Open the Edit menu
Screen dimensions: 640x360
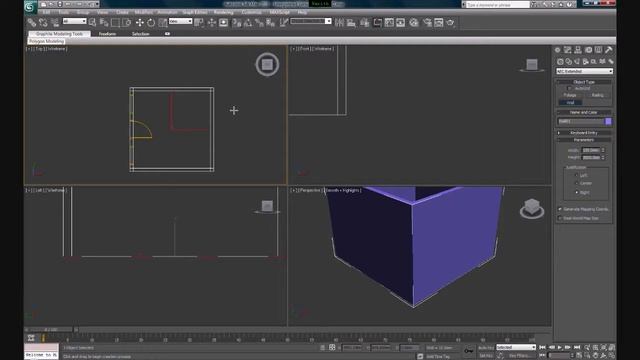coord(46,12)
